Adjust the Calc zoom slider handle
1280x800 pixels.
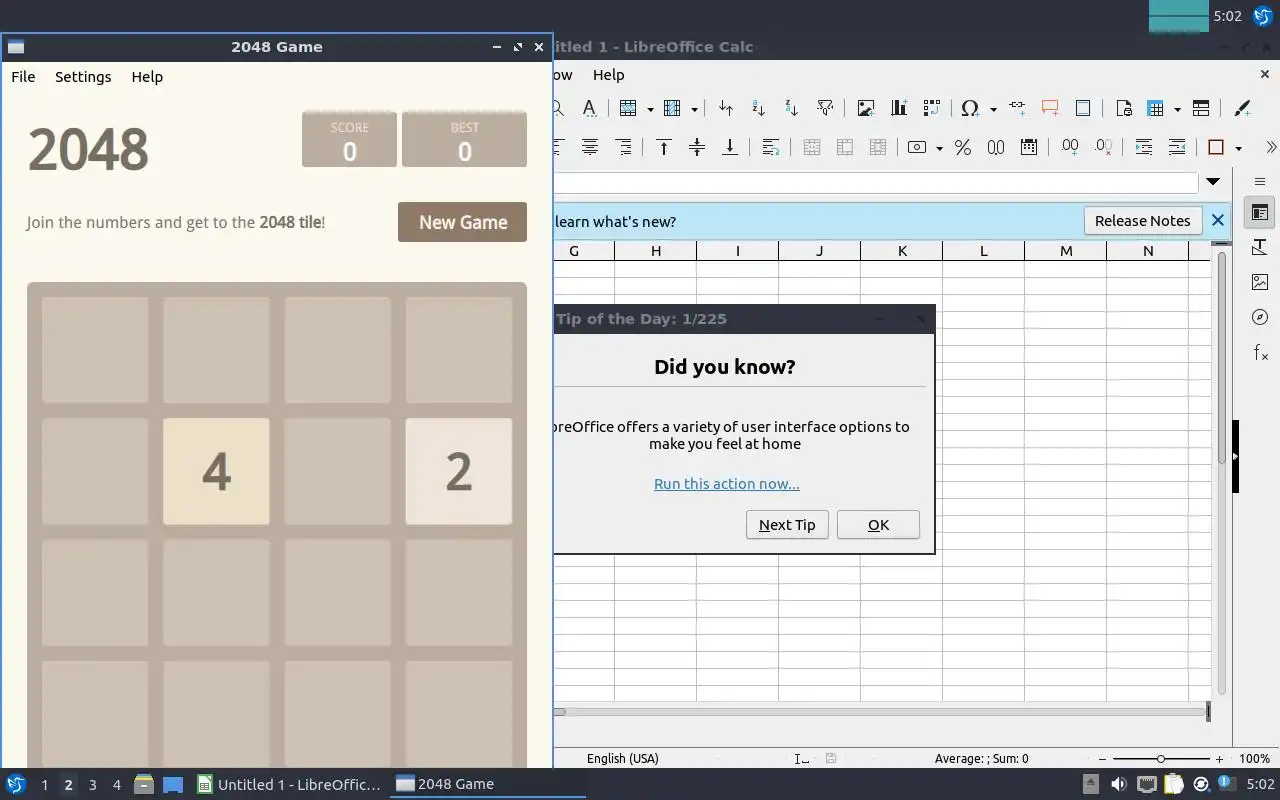tap(1160, 759)
